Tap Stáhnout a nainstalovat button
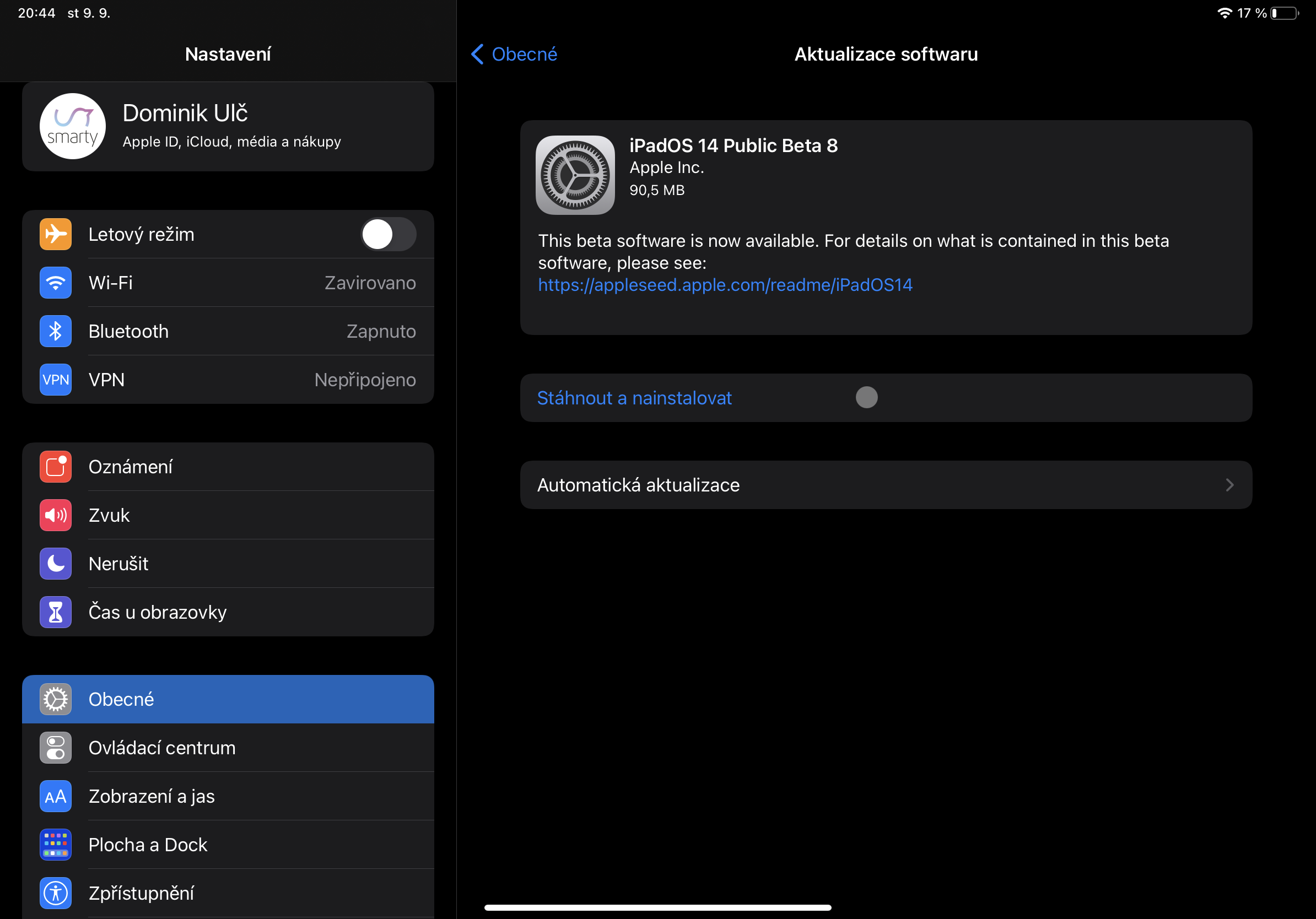The height and width of the screenshot is (919, 1316). coord(634,398)
